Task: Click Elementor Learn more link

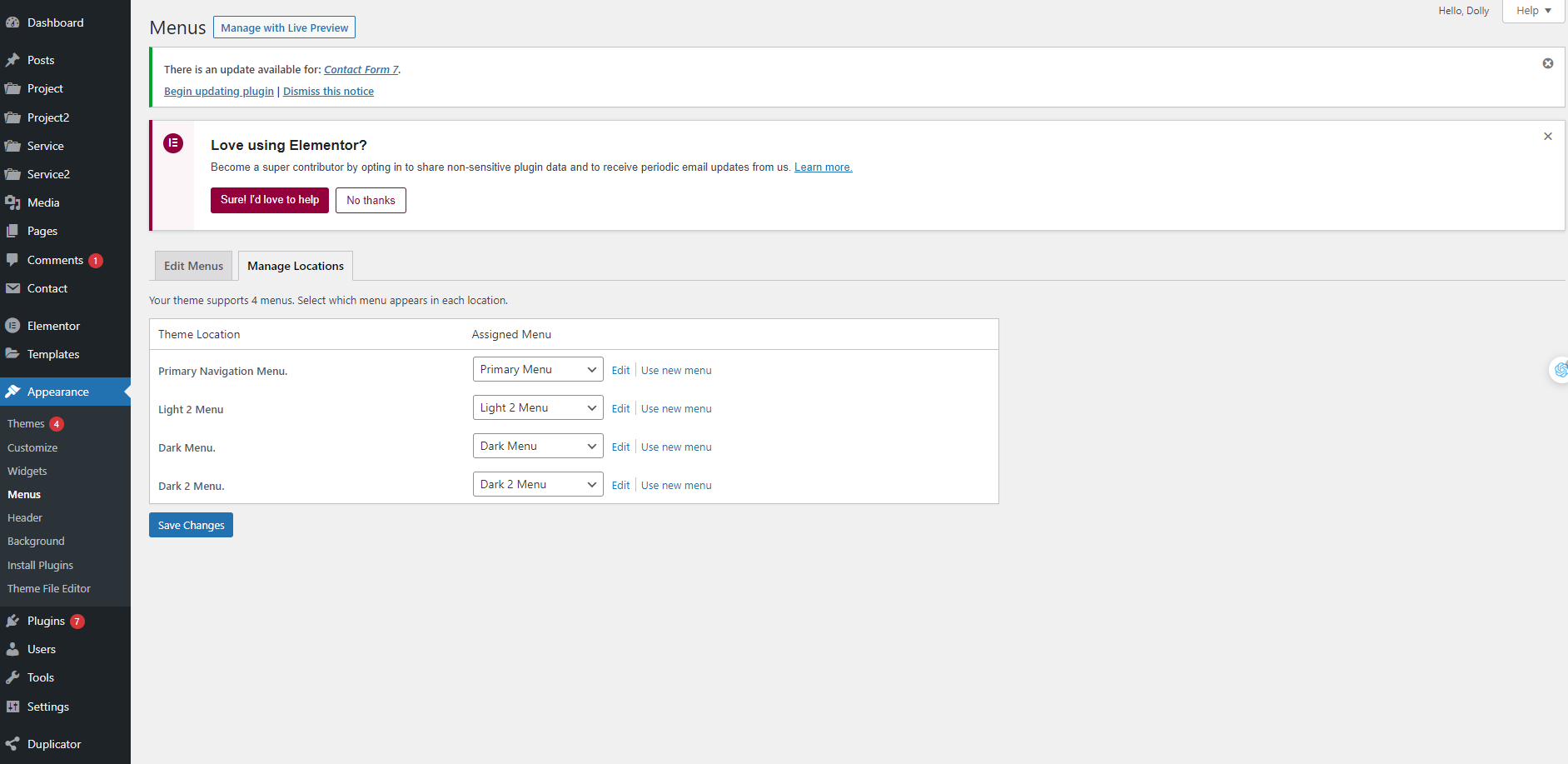Action: [823, 167]
